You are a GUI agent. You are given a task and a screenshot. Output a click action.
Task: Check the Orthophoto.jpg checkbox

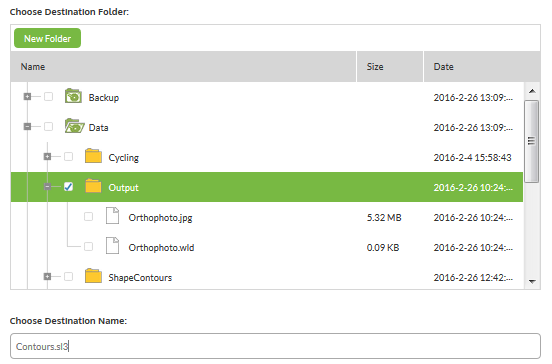coord(88,216)
